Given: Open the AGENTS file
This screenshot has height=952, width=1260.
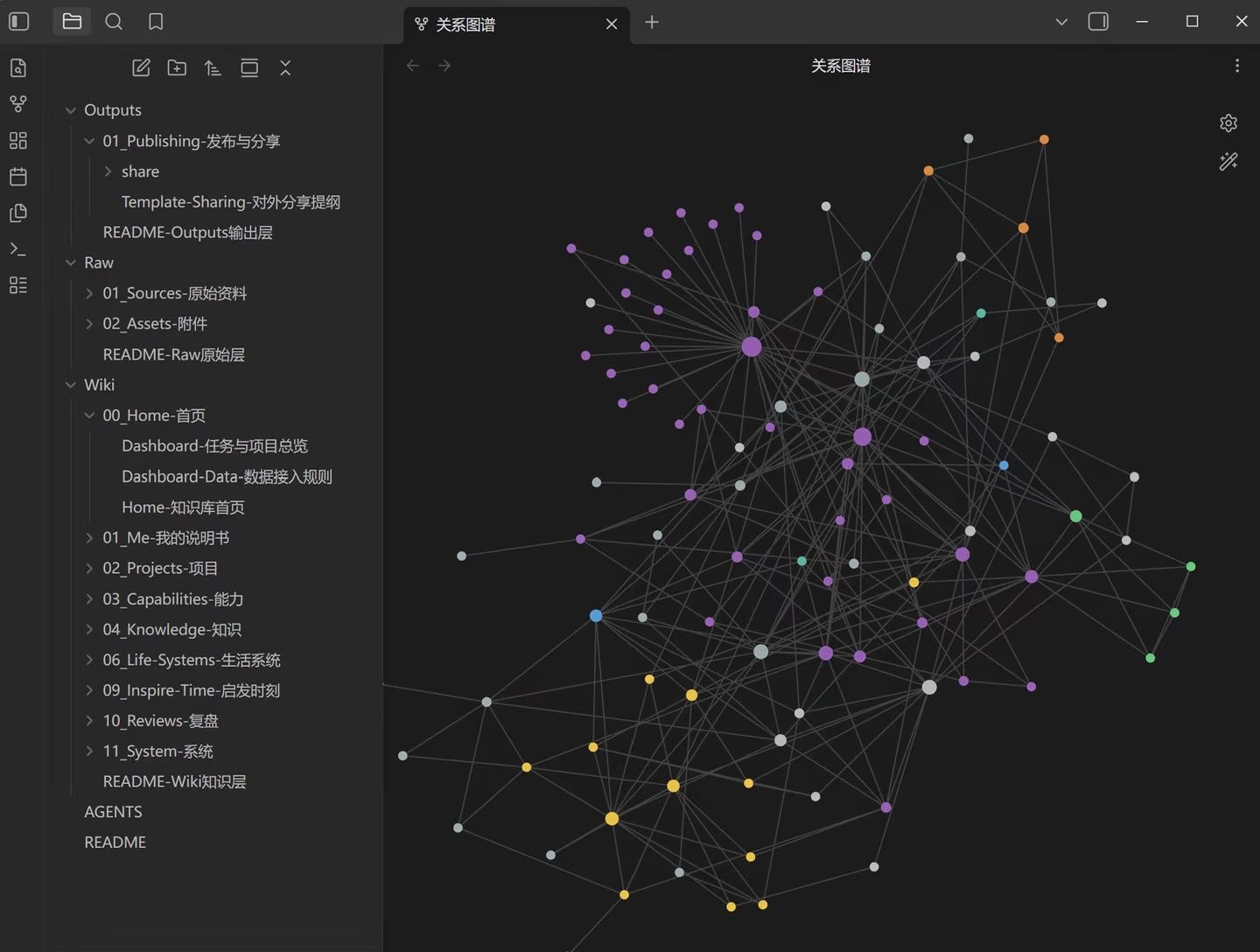Looking at the screenshot, I should [113, 812].
